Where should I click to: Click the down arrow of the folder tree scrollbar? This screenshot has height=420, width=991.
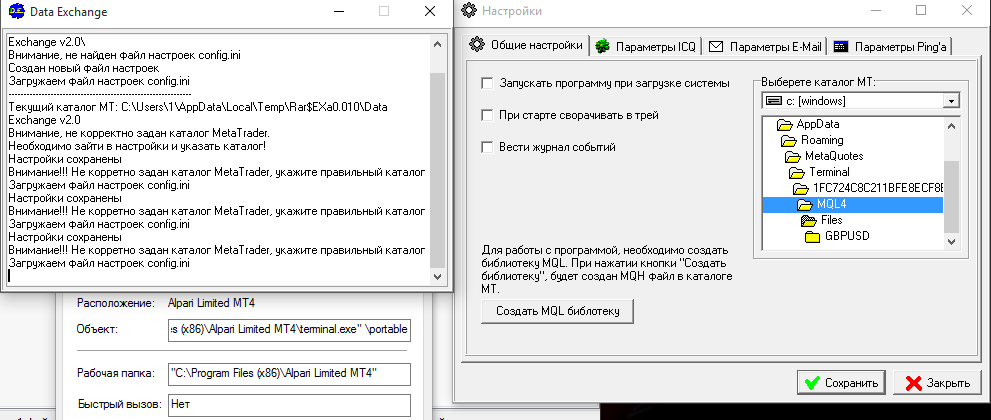[x=951, y=241]
